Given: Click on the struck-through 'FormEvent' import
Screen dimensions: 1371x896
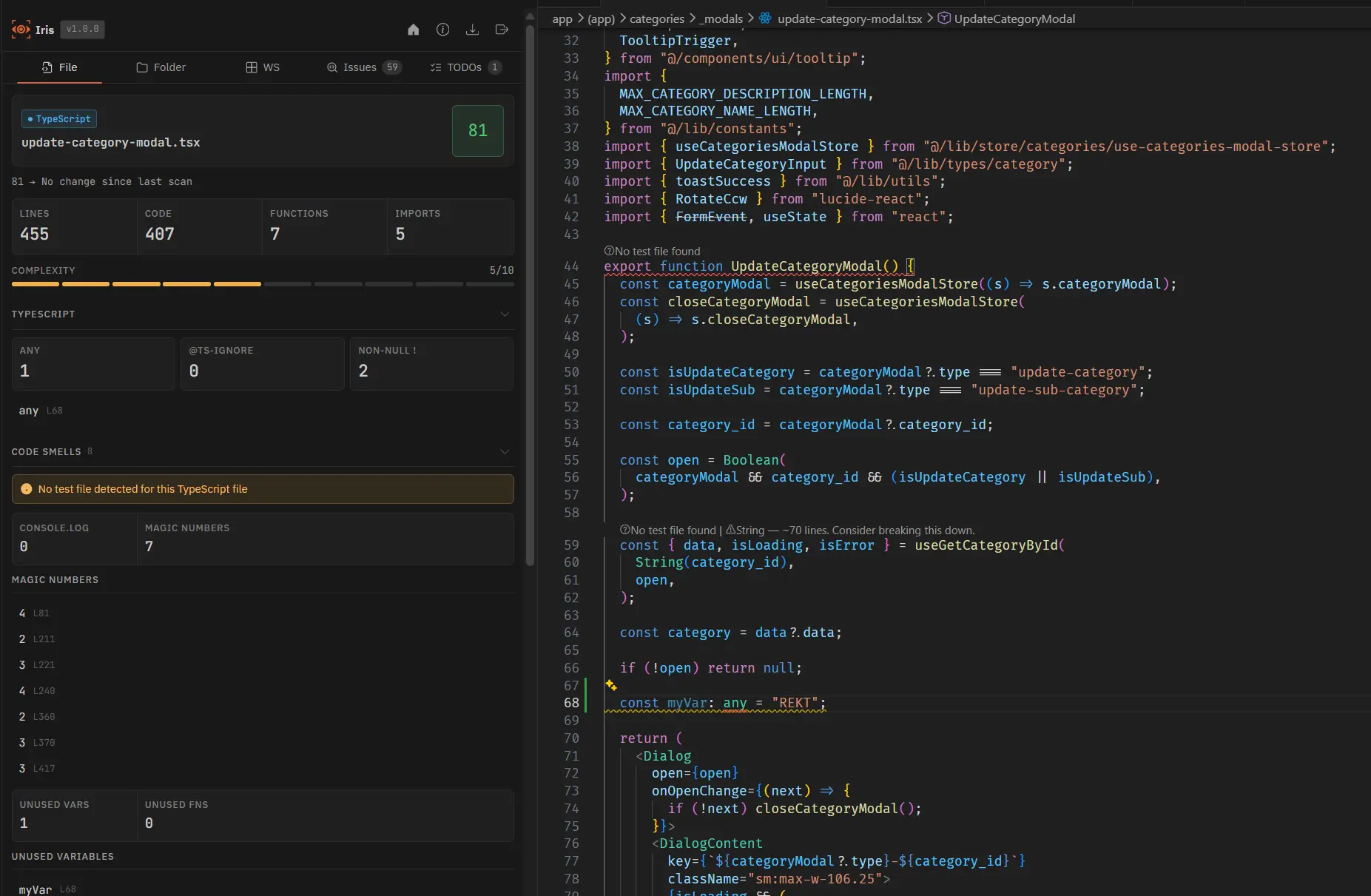Looking at the screenshot, I should click(x=711, y=217).
